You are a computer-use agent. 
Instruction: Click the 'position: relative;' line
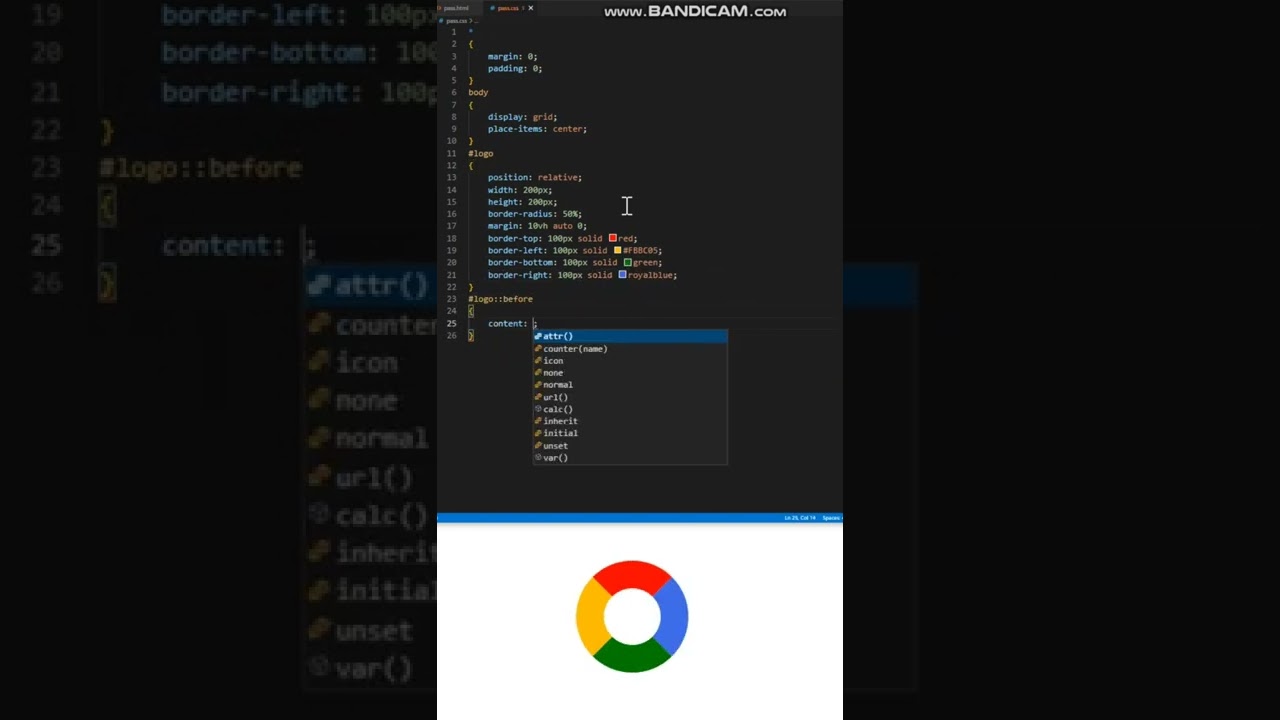(535, 177)
